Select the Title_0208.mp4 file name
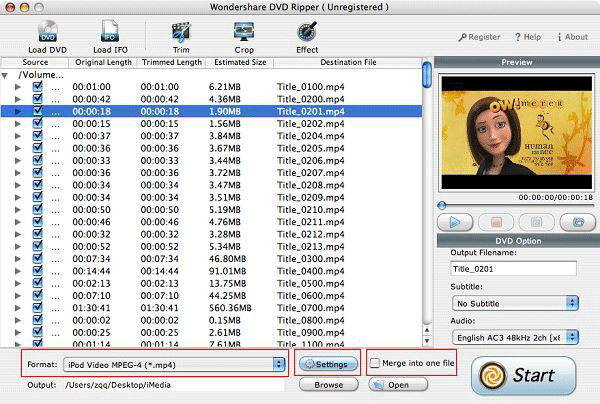The height and width of the screenshot is (404, 600). pos(311,185)
